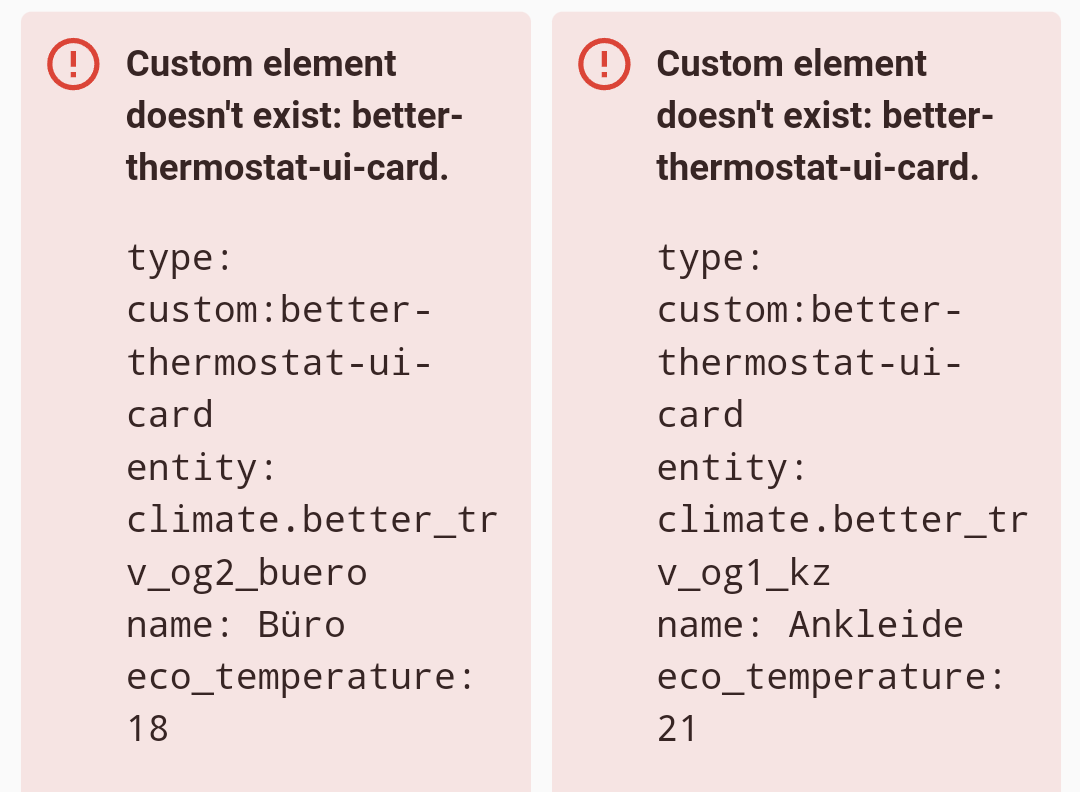Click "eco_temperature:" label in the Büro card
This screenshot has height=792, width=1080.
pyautogui.click(x=300, y=677)
